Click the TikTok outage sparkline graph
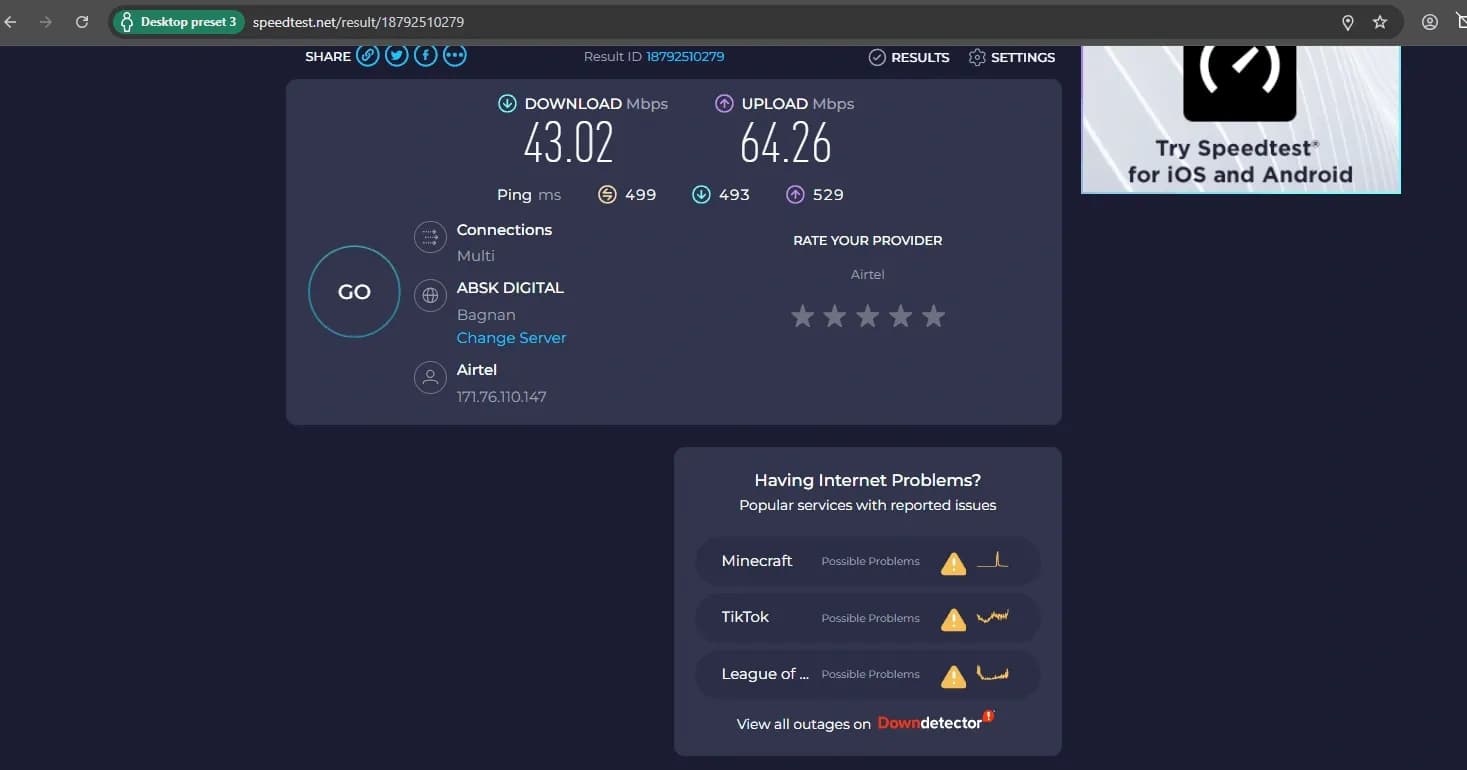Viewport: 1467px width, 770px height. [994, 618]
